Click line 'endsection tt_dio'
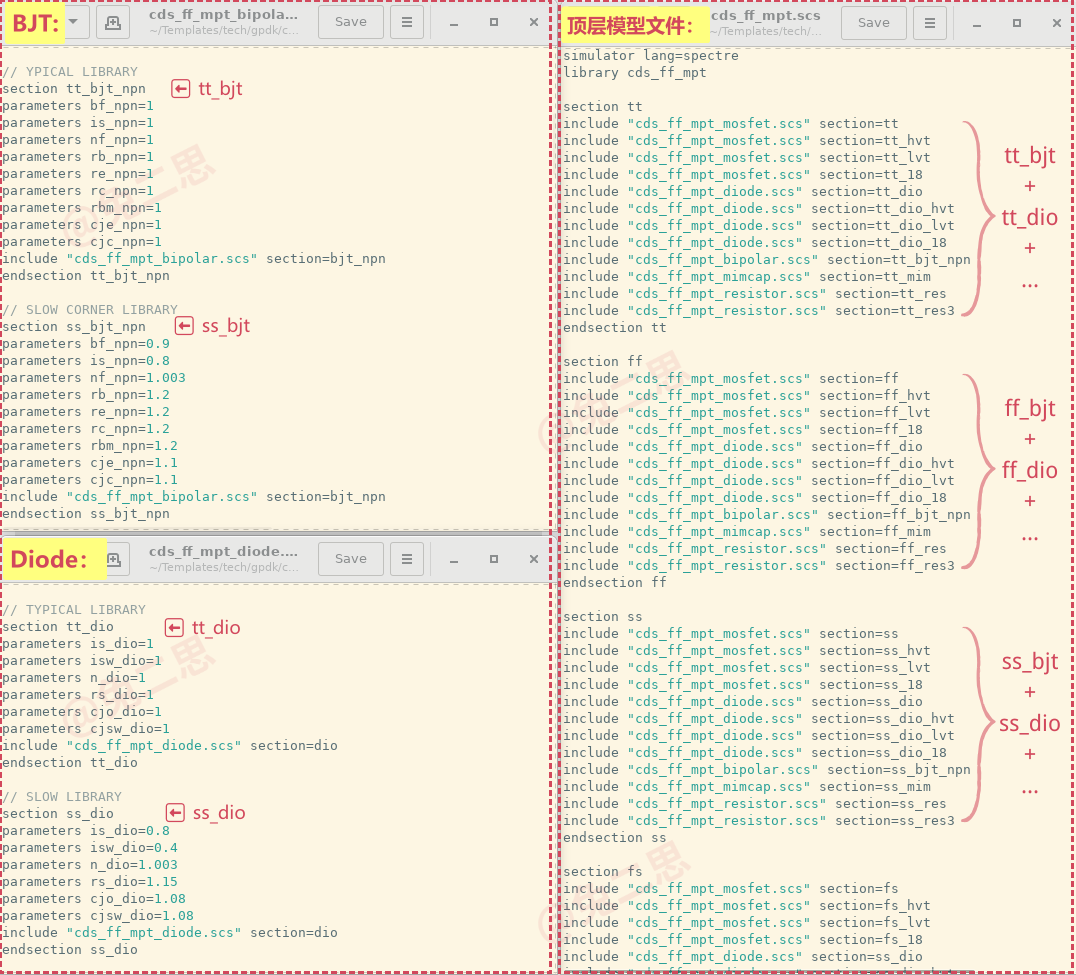The height and width of the screenshot is (975, 1076). pos(69,762)
